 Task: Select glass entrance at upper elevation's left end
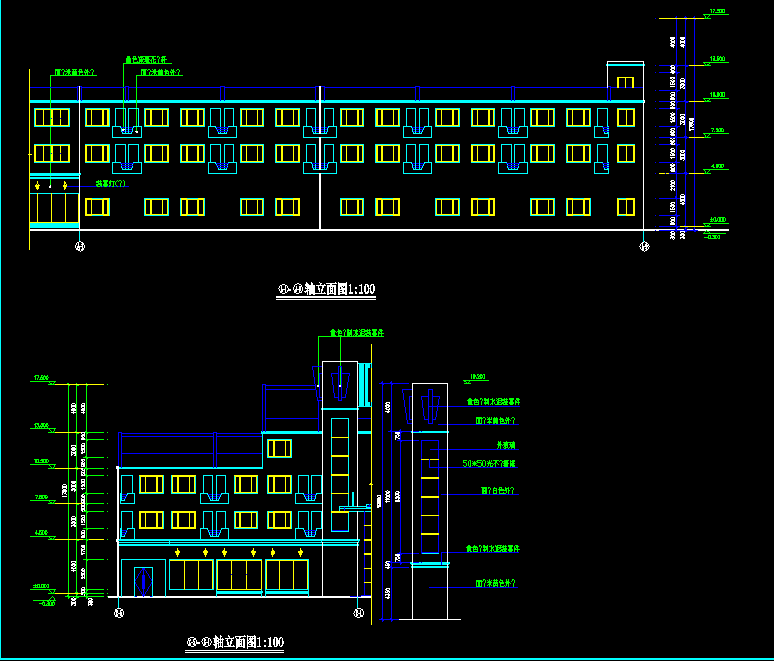(54, 206)
